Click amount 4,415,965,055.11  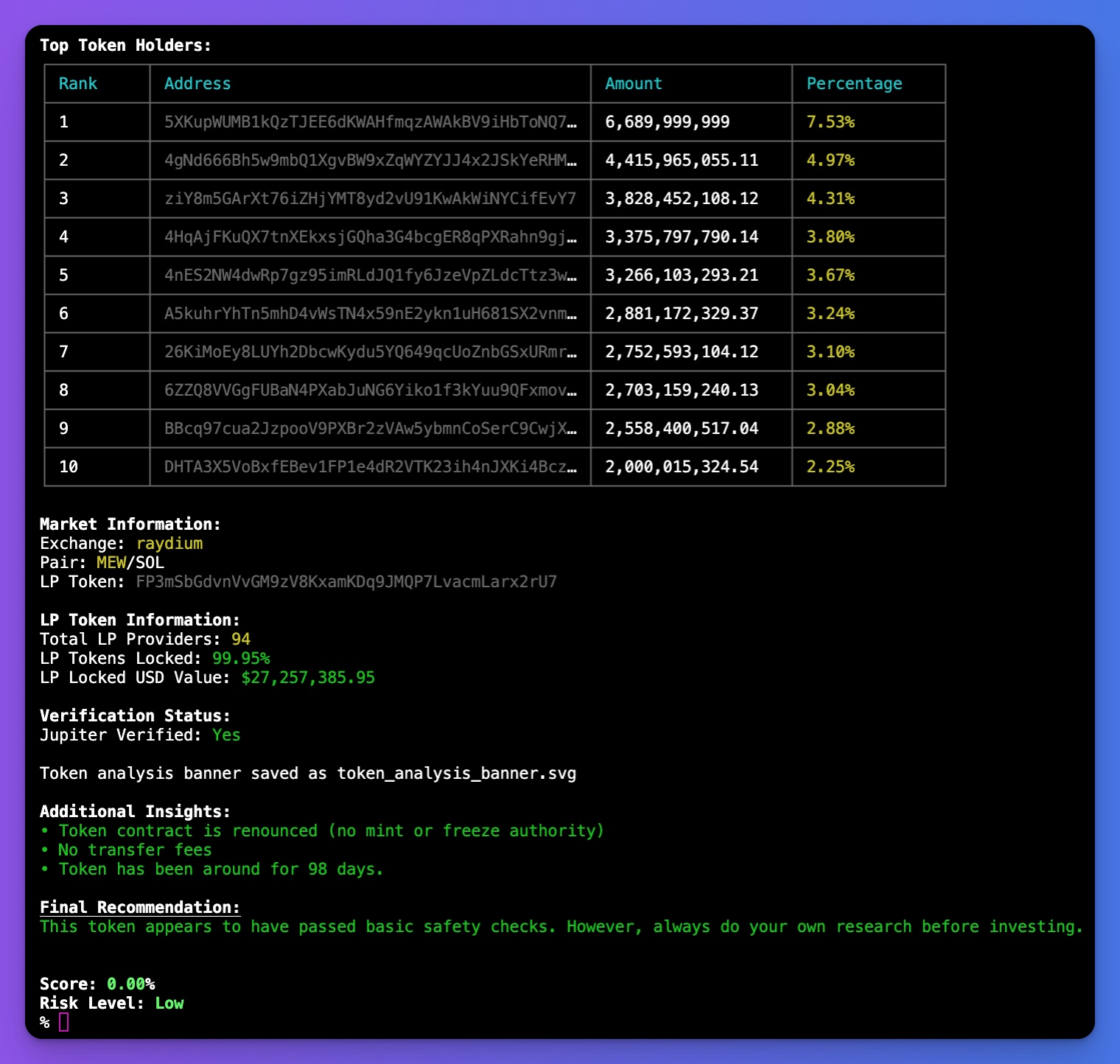tap(682, 161)
